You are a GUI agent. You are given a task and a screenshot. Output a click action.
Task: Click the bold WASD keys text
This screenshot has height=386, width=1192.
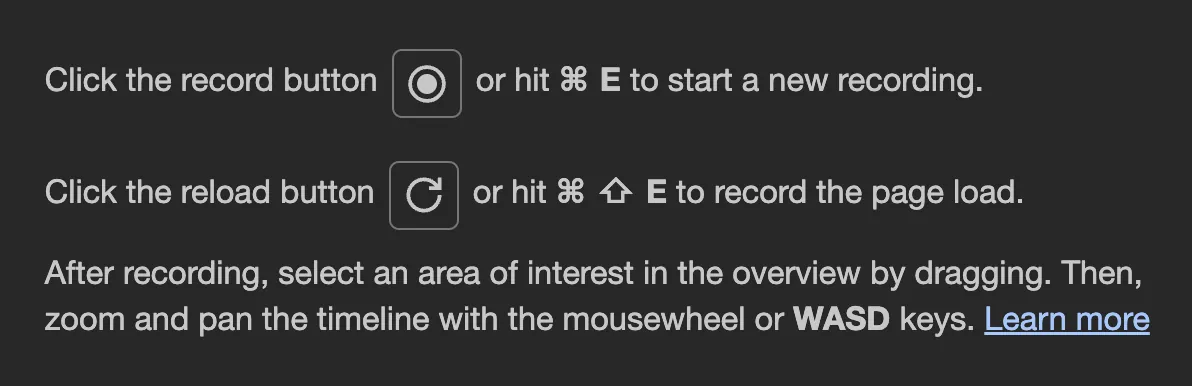pos(841,319)
